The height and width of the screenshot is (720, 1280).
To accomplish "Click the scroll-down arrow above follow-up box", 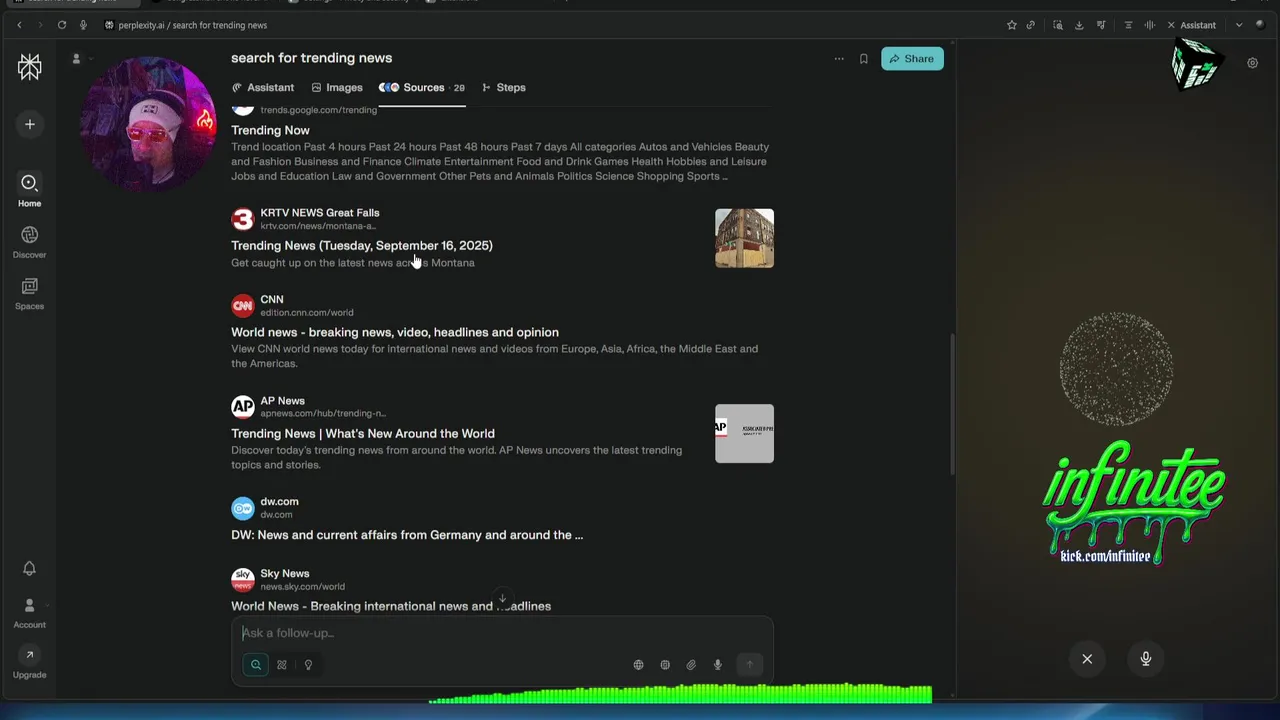I will (x=502, y=599).
